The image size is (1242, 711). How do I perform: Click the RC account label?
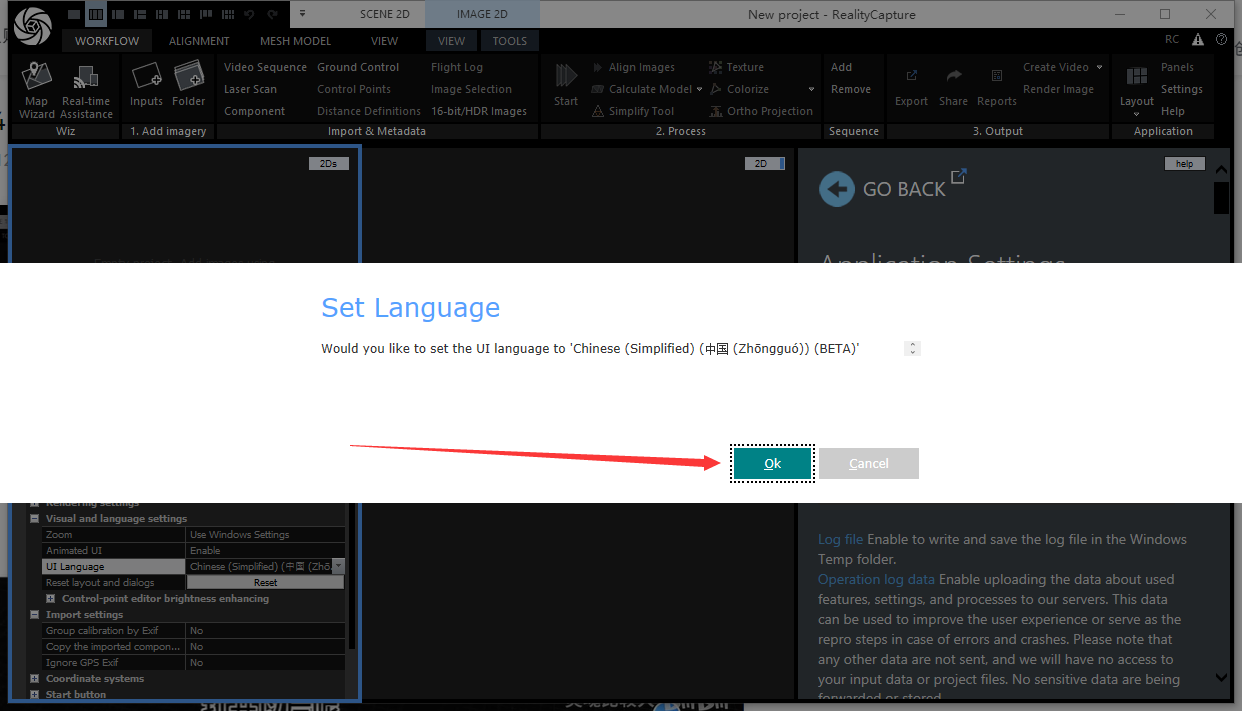(1172, 40)
